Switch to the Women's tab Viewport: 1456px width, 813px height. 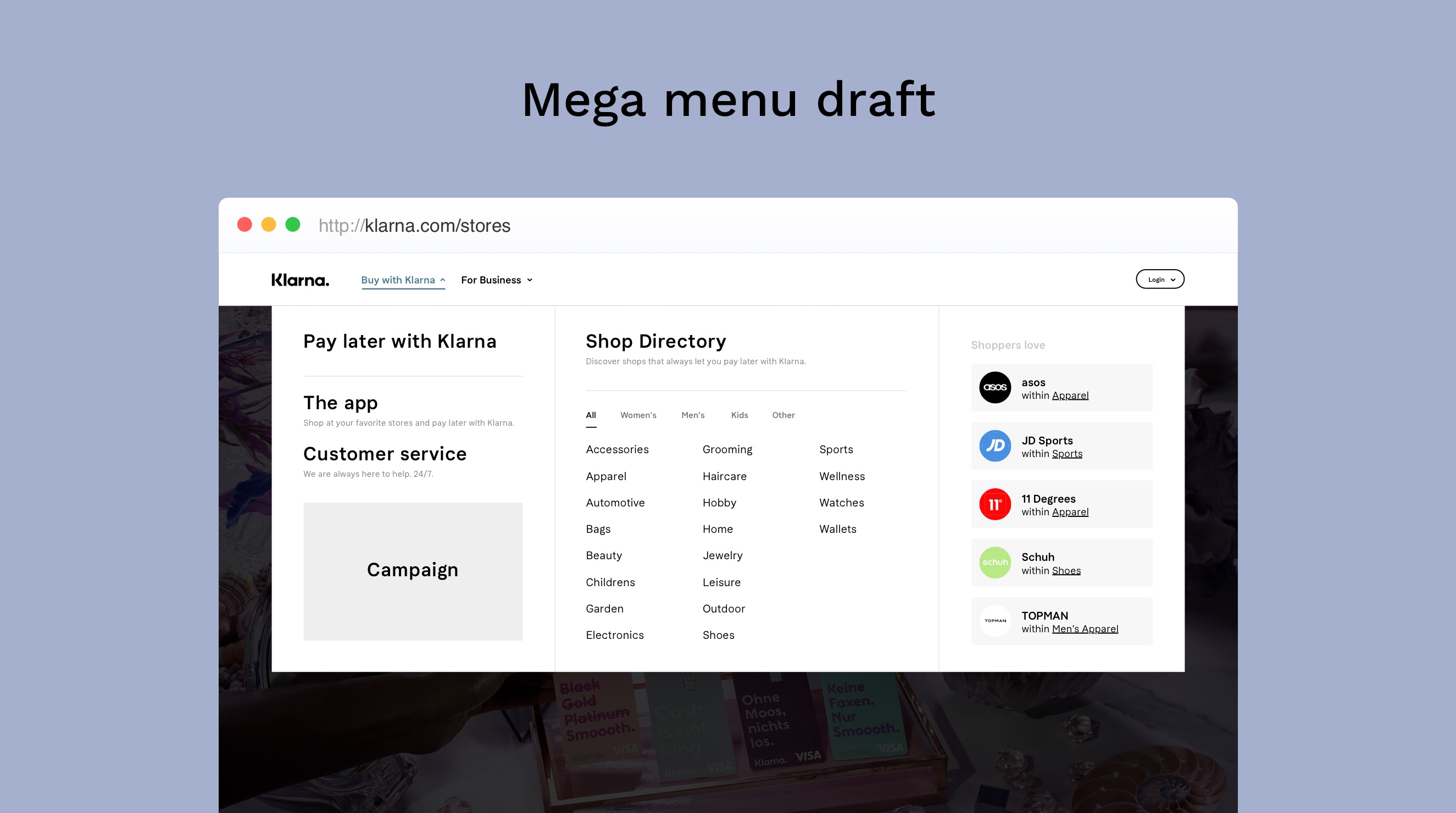[x=638, y=415]
